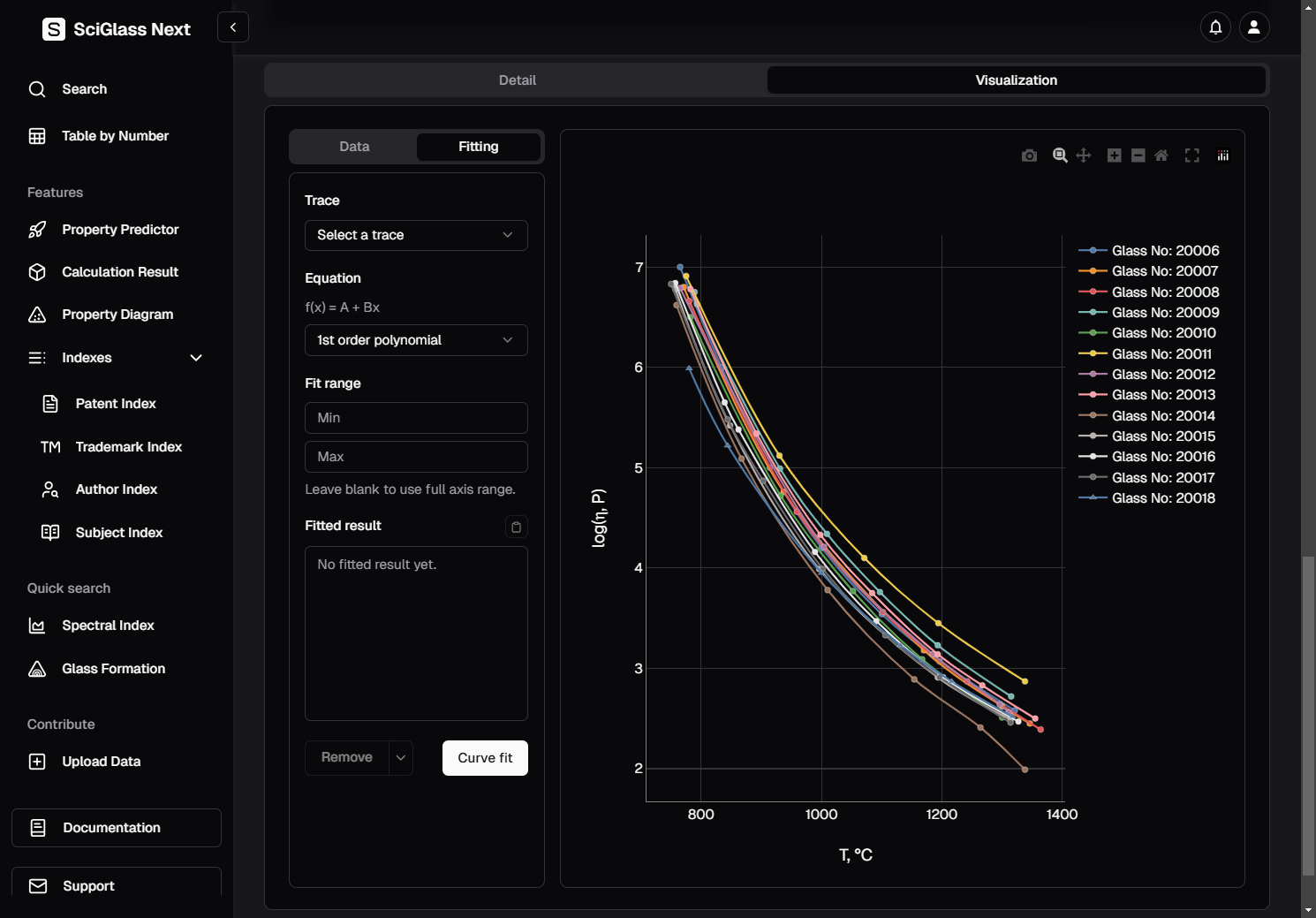This screenshot has height=918, width=1316.
Task: Open the 1st order polynomial dropdown
Action: 415,340
